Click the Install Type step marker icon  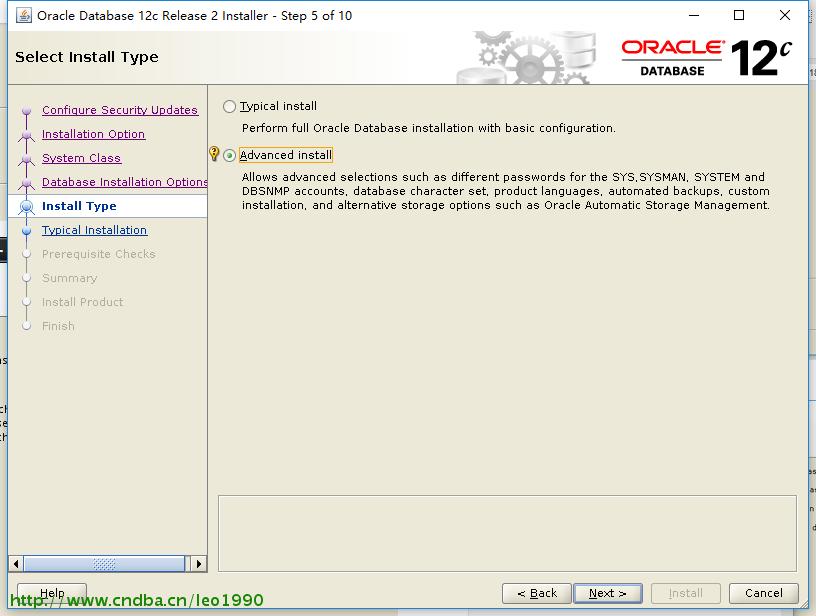point(27,207)
